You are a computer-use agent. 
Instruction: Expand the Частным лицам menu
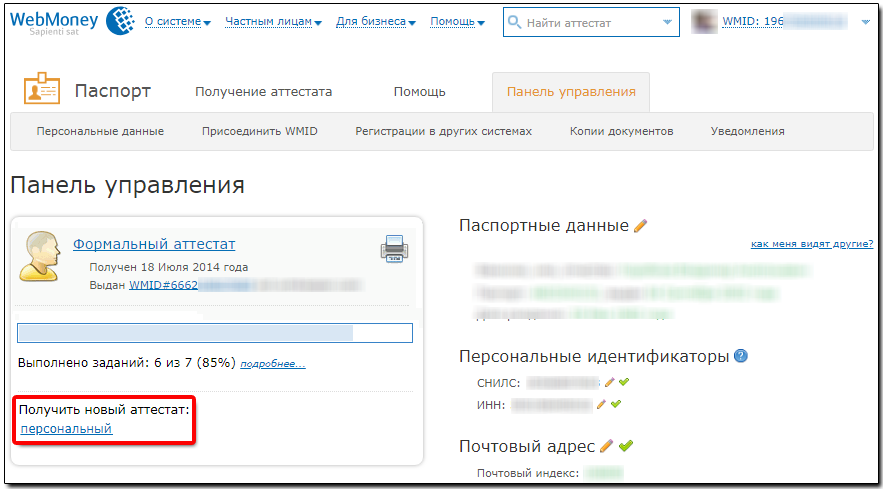coord(273,22)
